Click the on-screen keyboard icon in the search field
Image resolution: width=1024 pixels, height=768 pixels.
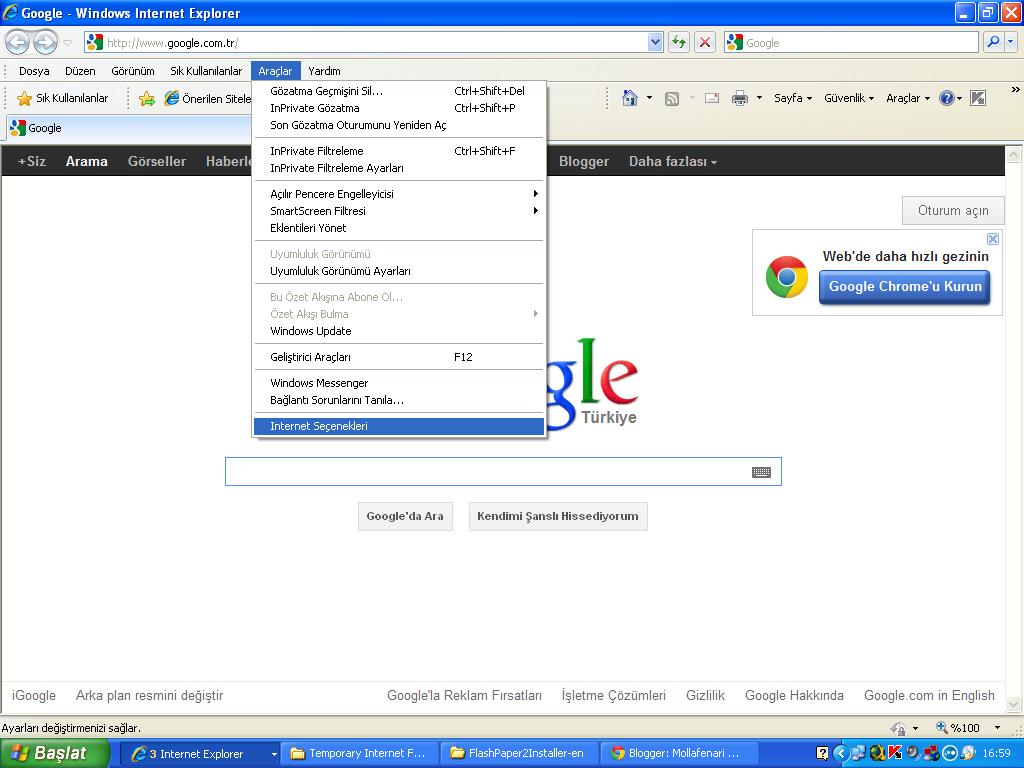pos(761,472)
